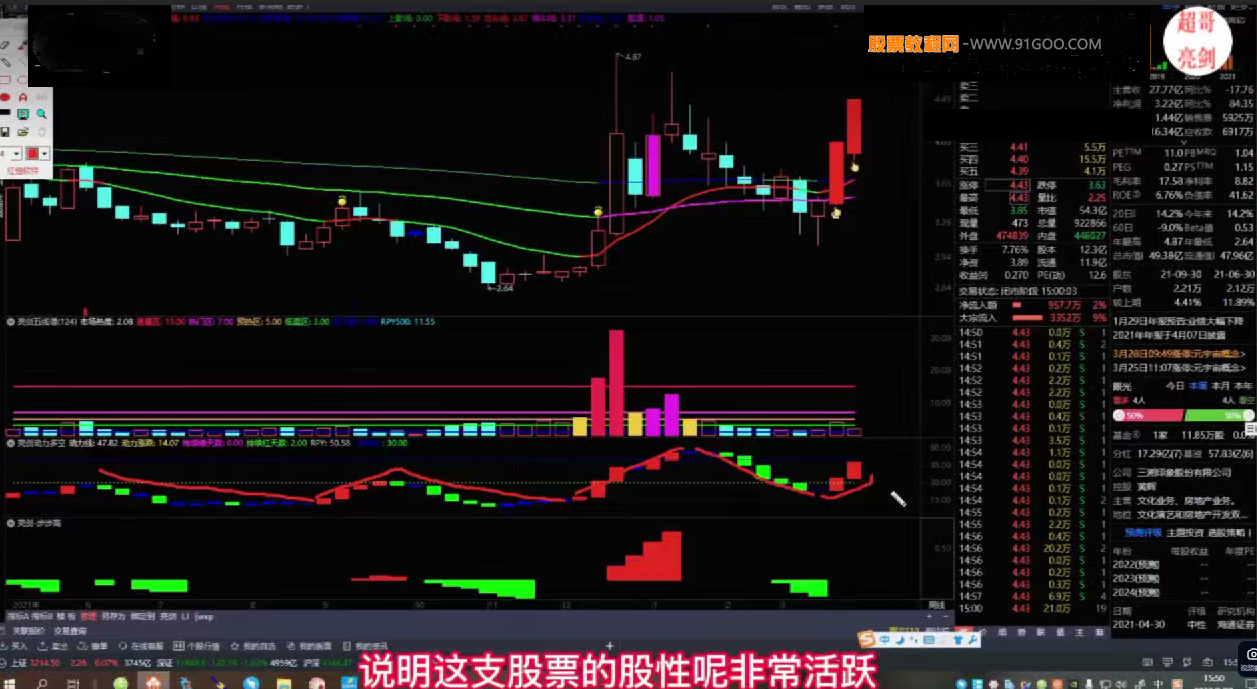Click the 买入 buy button
This screenshot has width=1257, height=689.
click(x=17, y=647)
